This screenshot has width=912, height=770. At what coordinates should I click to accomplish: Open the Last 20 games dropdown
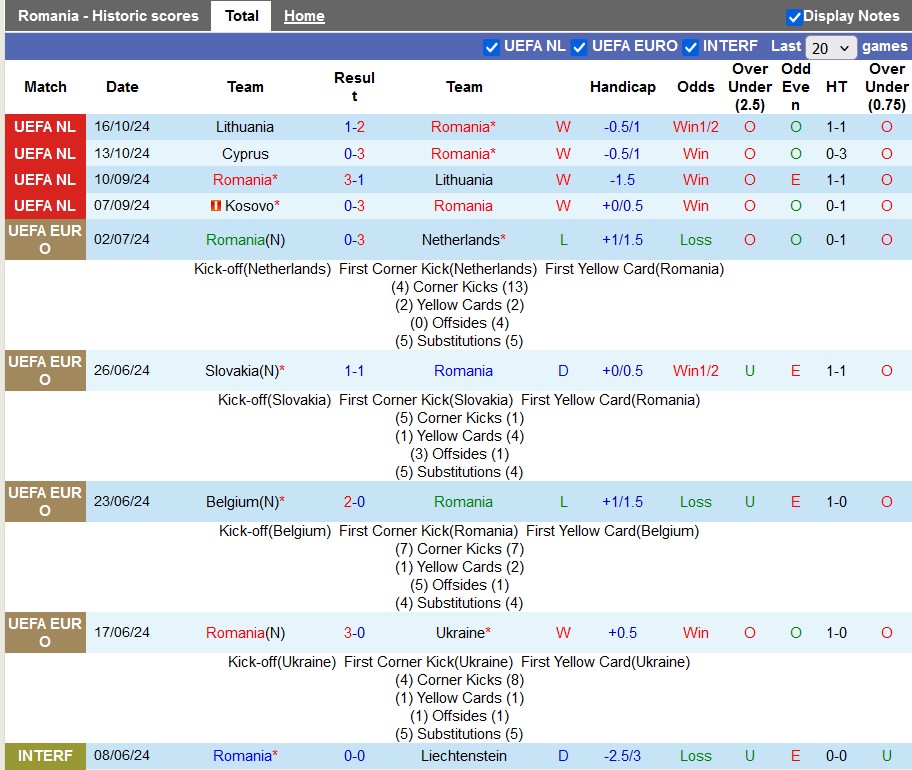click(x=831, y=48)
